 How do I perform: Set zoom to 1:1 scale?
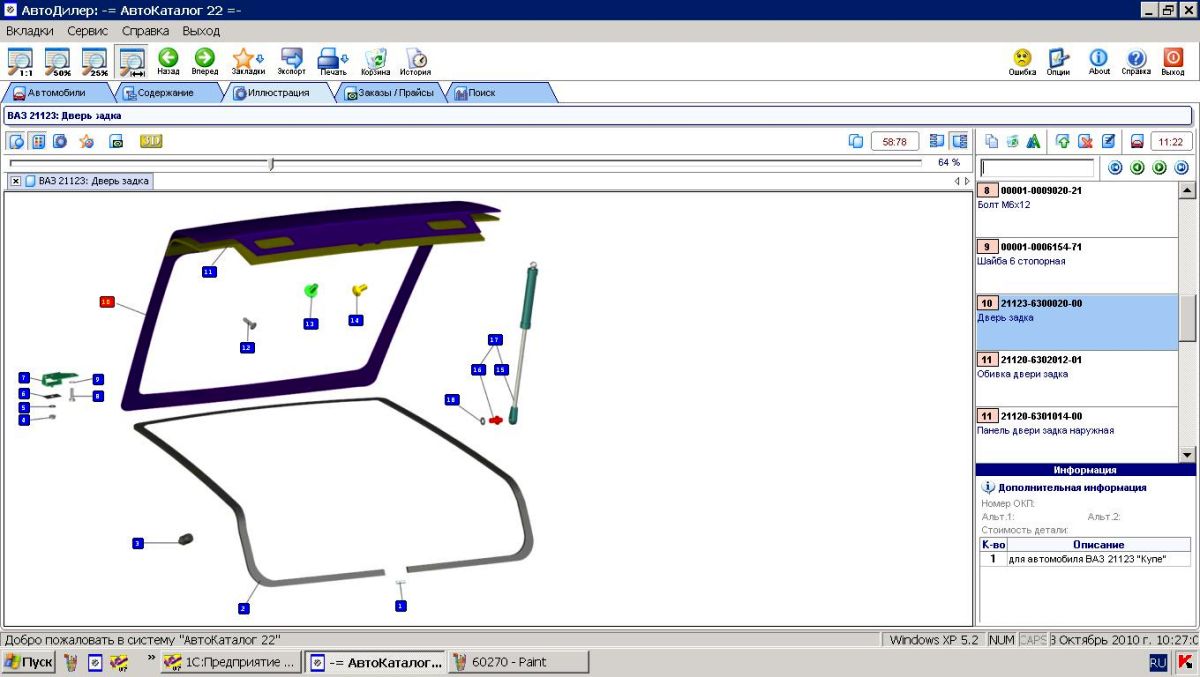[19, 61]
